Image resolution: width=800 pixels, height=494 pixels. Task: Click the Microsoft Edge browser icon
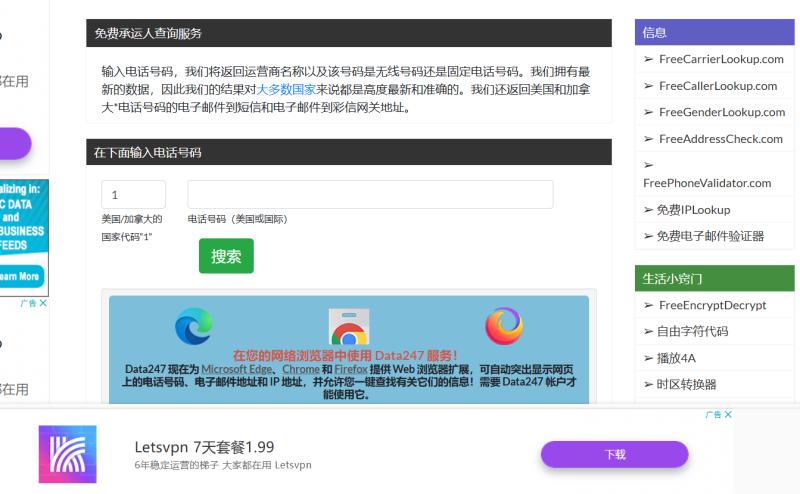[x=193, y=326]
